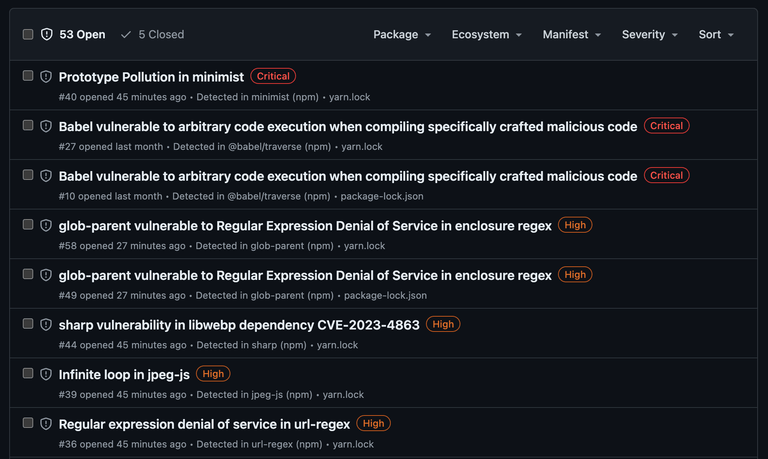This screenshot has width=768, height=459.
Task: Open the Sort options dropdown
Action: (x=716, y=34)
